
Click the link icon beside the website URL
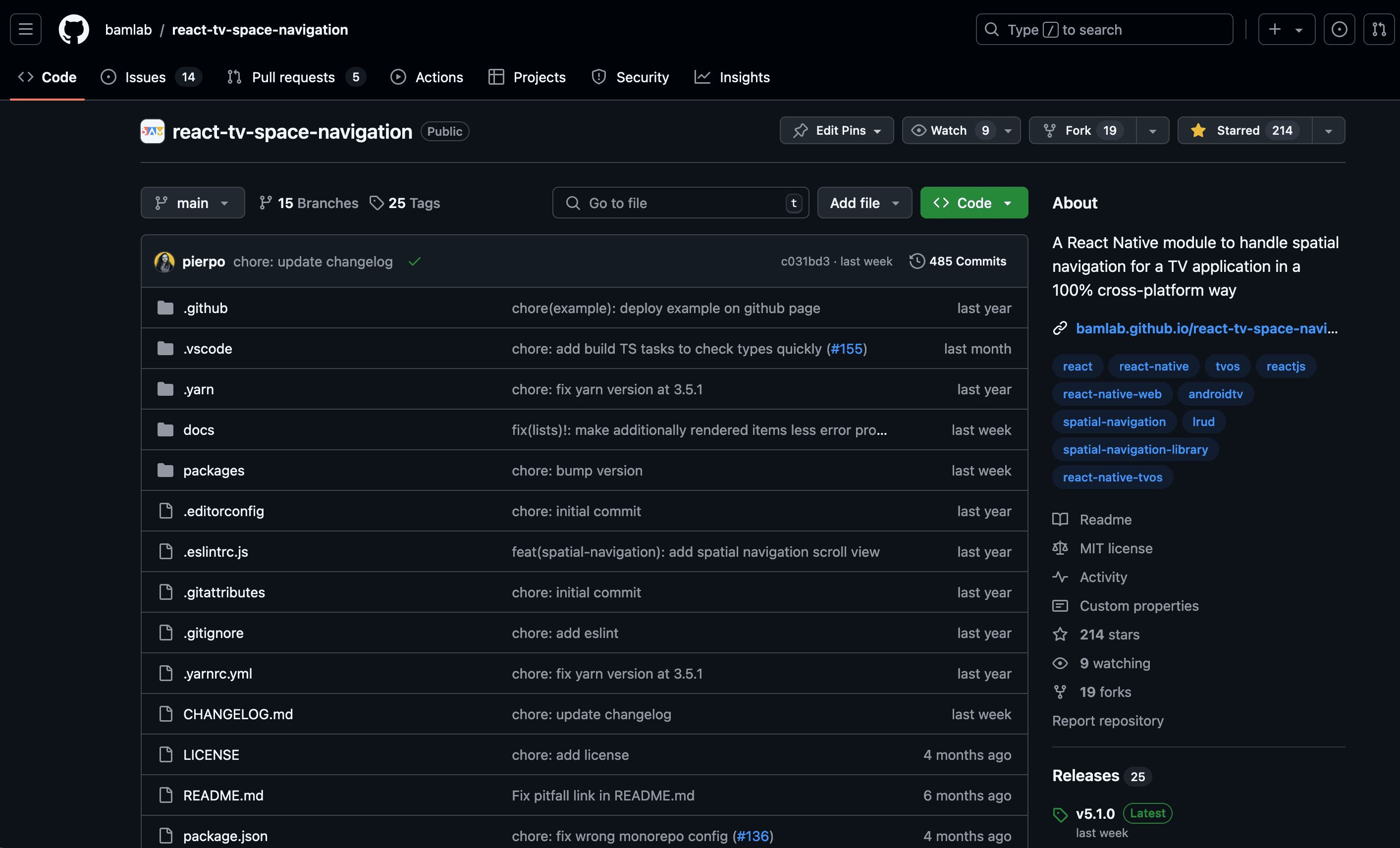tap(1060, 328)
